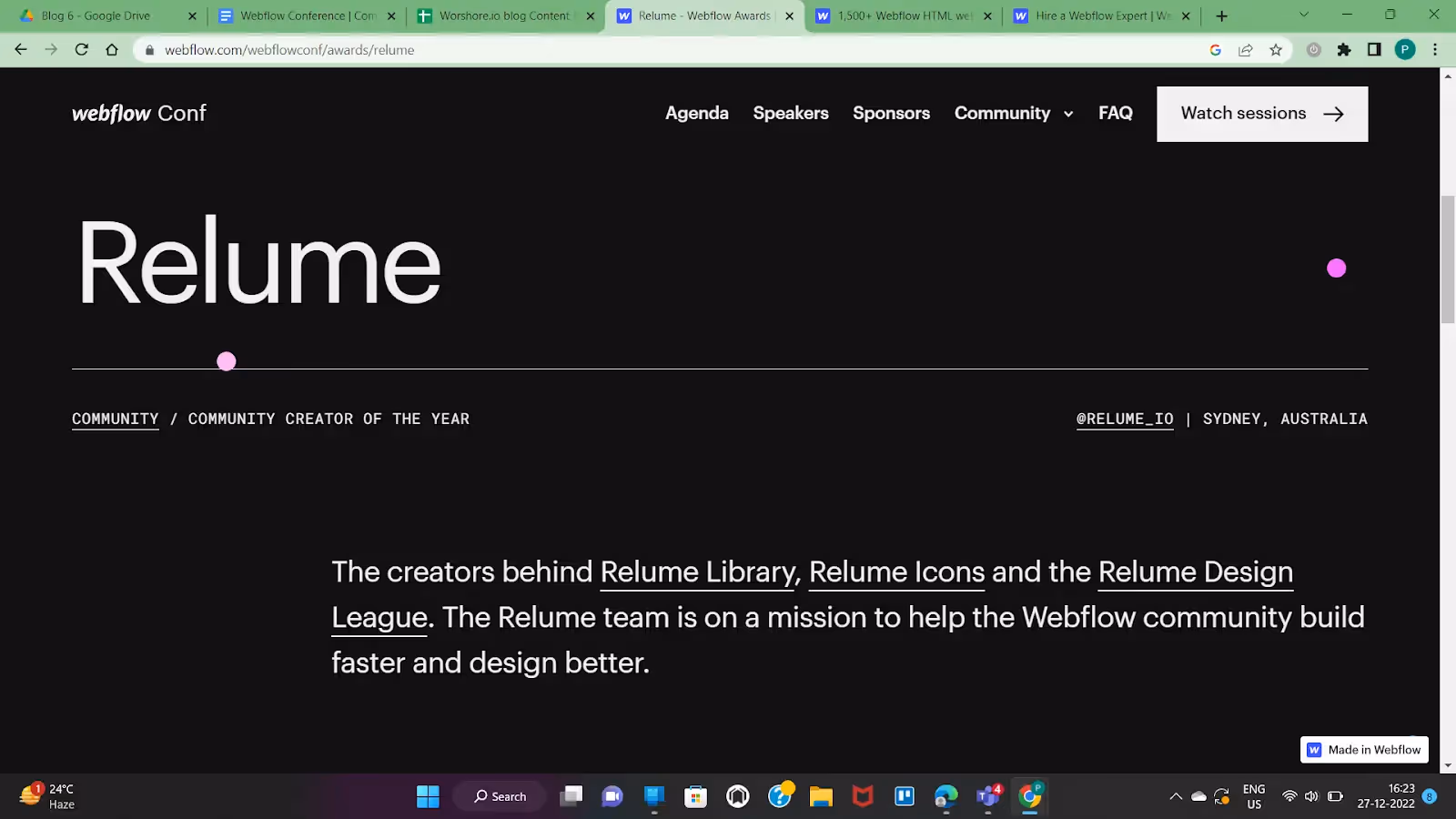1456x819 pixels.
Task: Click the ENG US language indicator
Action: (x=1254, y=796)
